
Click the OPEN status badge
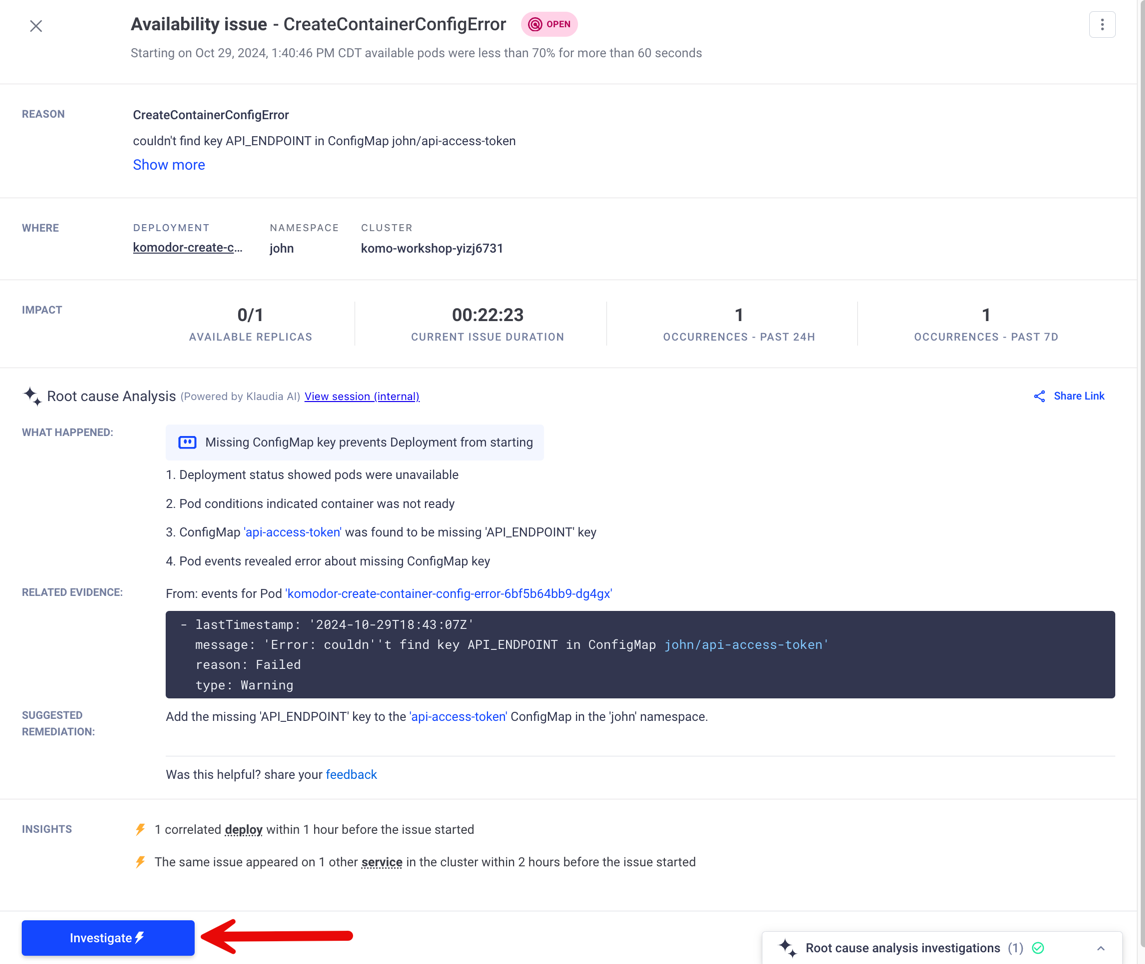click(x=549, y=24)
